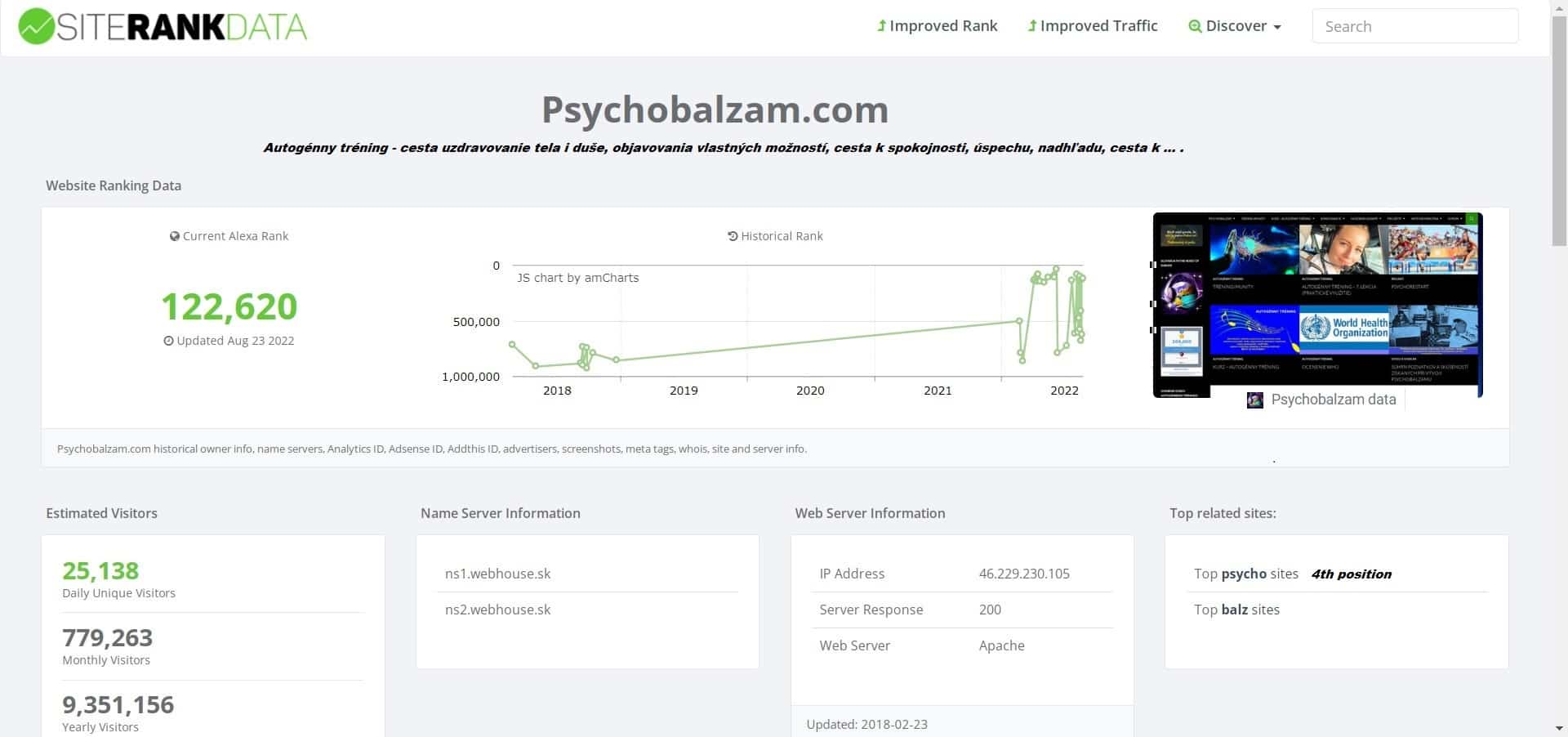Click the Psychobalzam website screenshot thumbnail
The image size is (1568, 737).
pyautogui.click(x=1317, y=304)
